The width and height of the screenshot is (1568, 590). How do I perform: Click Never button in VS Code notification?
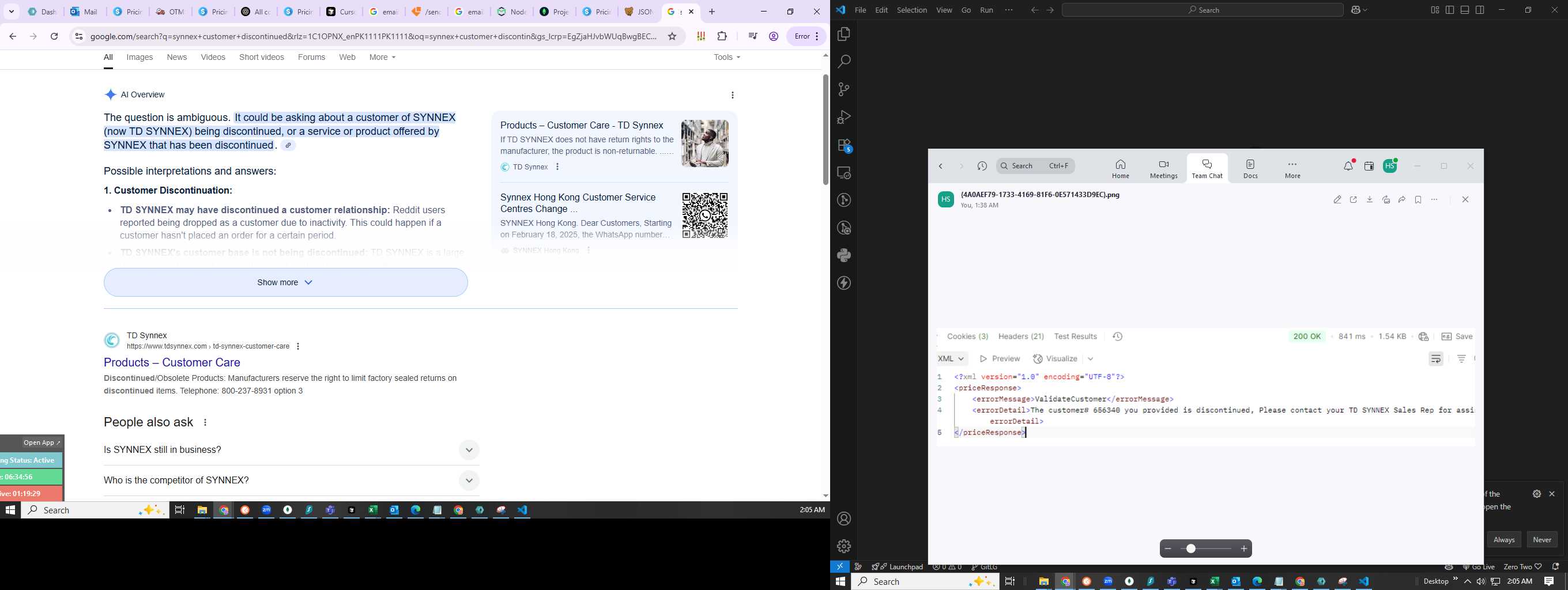tap(1542, 539)
